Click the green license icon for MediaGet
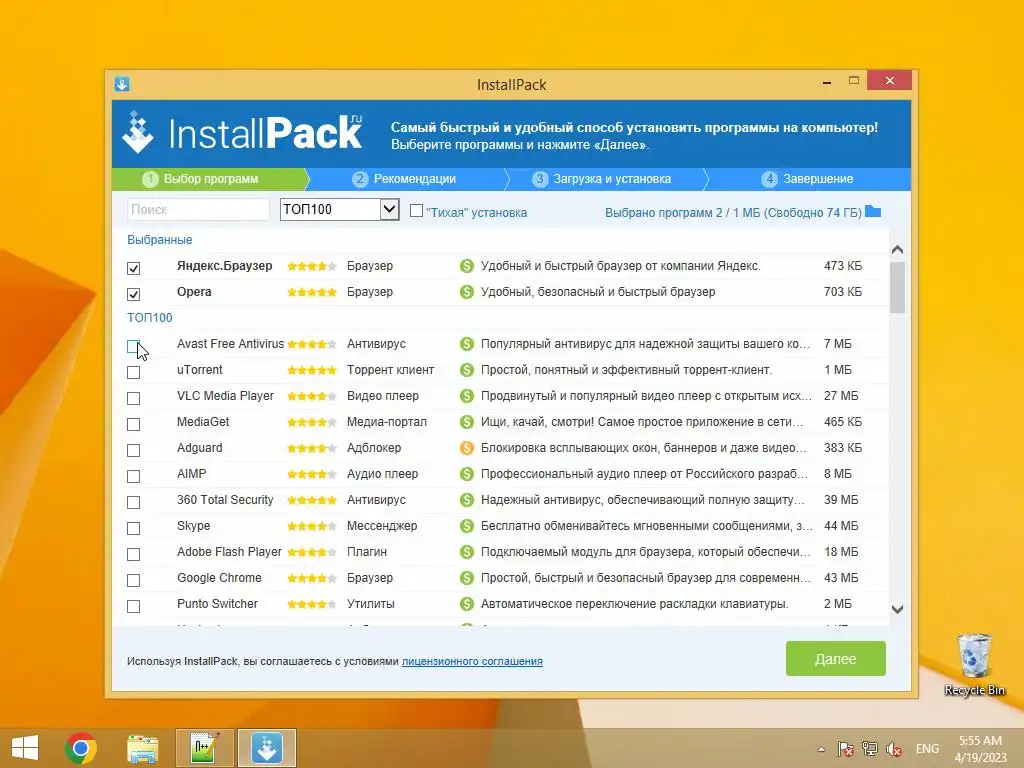 (466, 422)
